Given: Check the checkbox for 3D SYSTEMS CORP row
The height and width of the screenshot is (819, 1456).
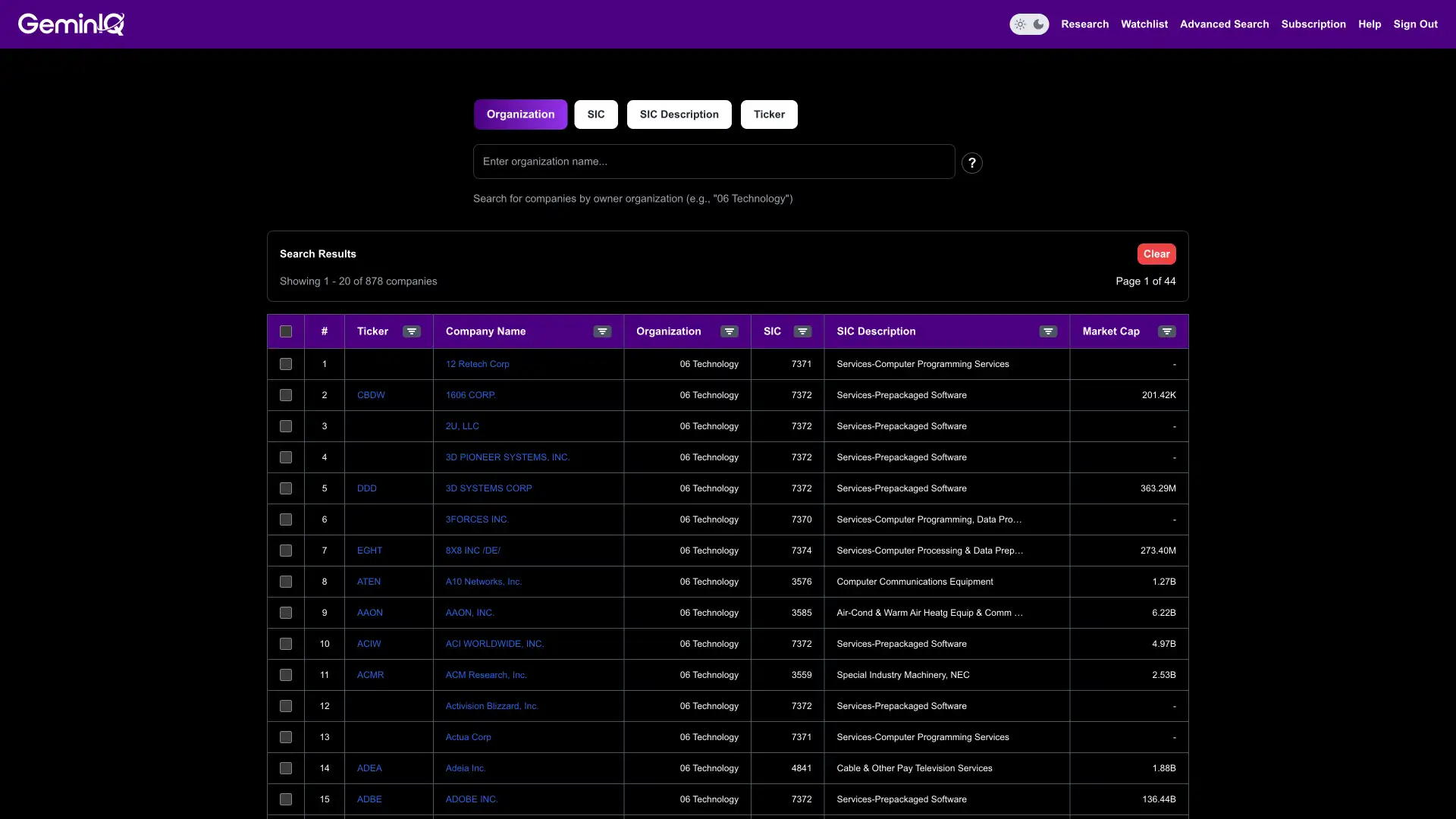Looking at the screenshot, I should [x=286, y=488].
